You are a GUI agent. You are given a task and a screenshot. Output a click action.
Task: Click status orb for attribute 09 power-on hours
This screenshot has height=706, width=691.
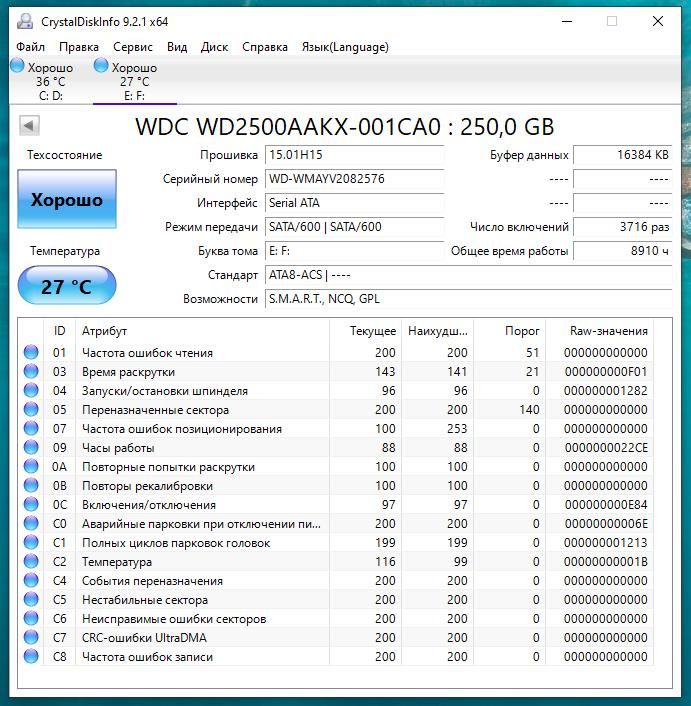coord(31,447)
